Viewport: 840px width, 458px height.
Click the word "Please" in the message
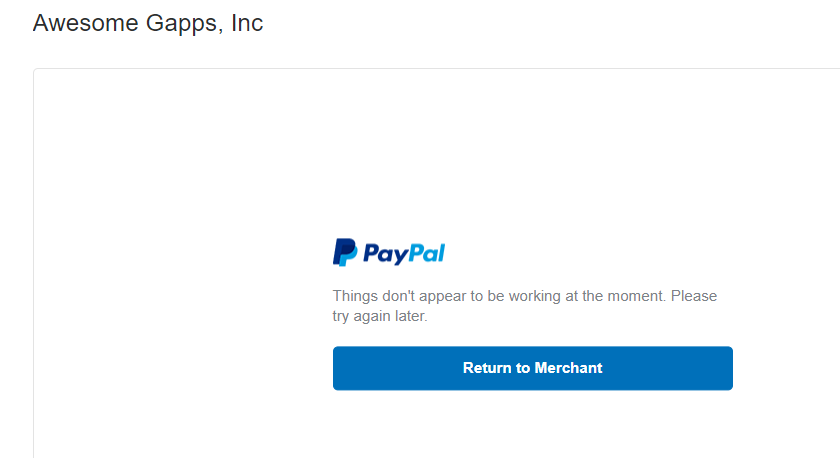tap(694, 296)
